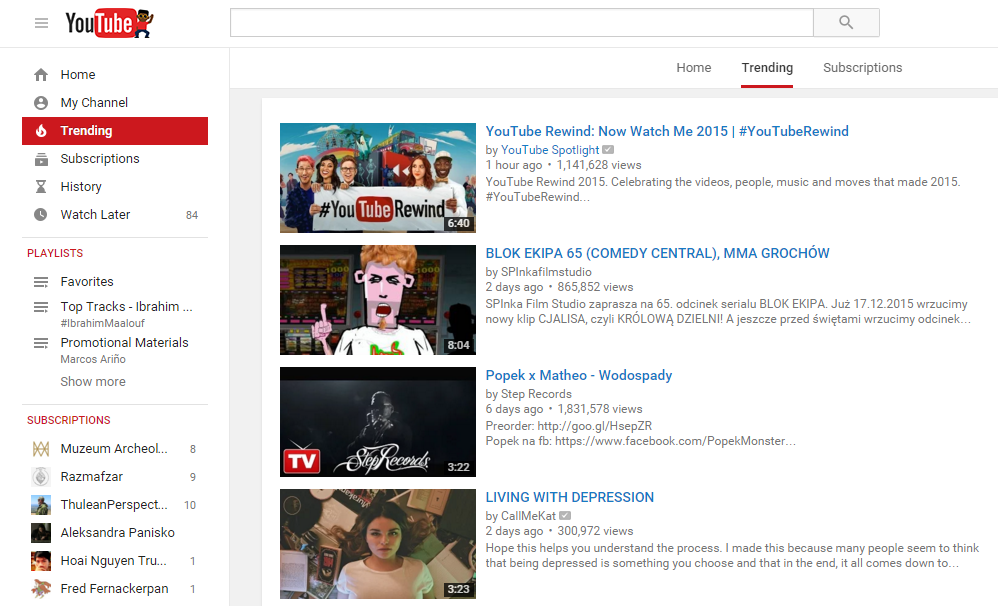Play the BLOK EKIPA cartoon thumbnail
The image size is (998, 606).
click(378, 300)
